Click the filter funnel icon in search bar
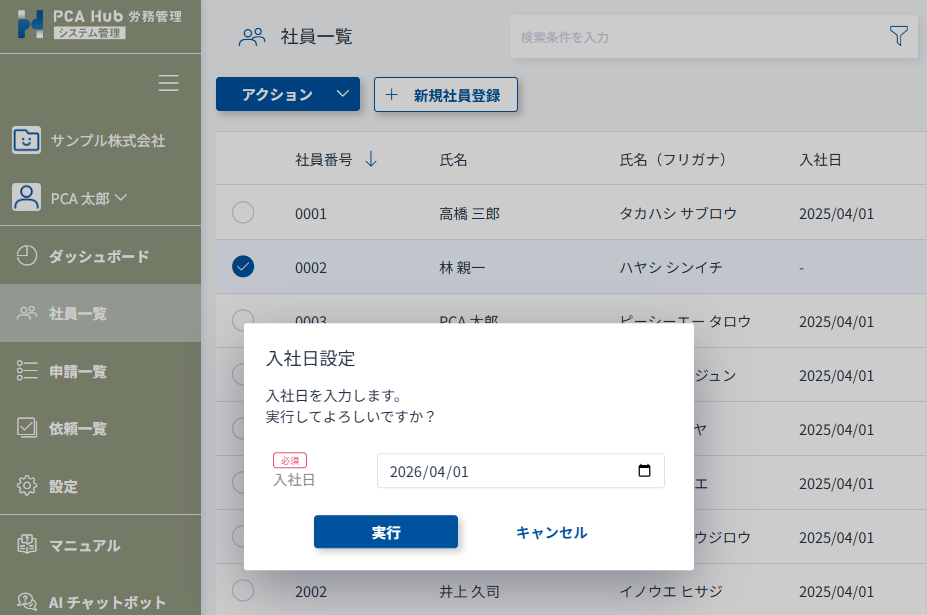 898,36
